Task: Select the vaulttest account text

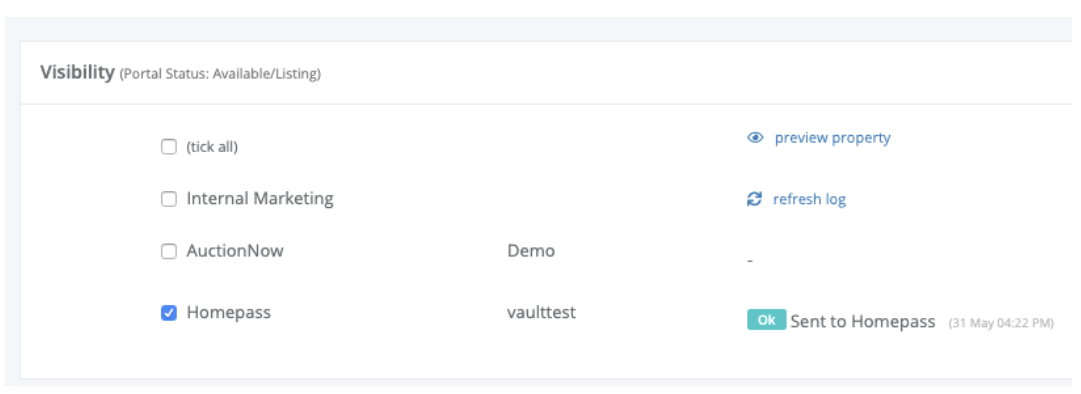Action: (541, 313)
